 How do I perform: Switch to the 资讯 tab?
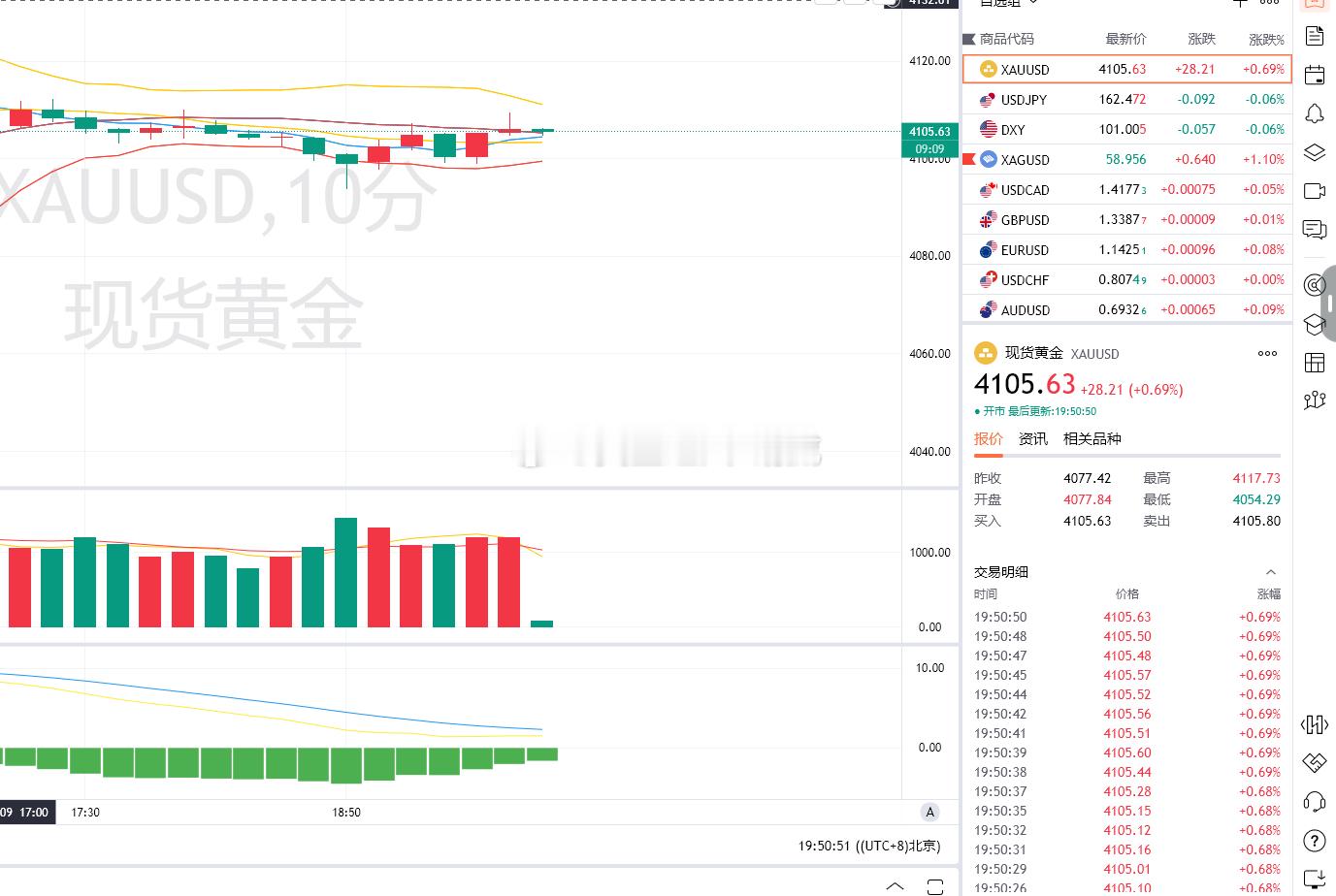tap(1033, 439)
